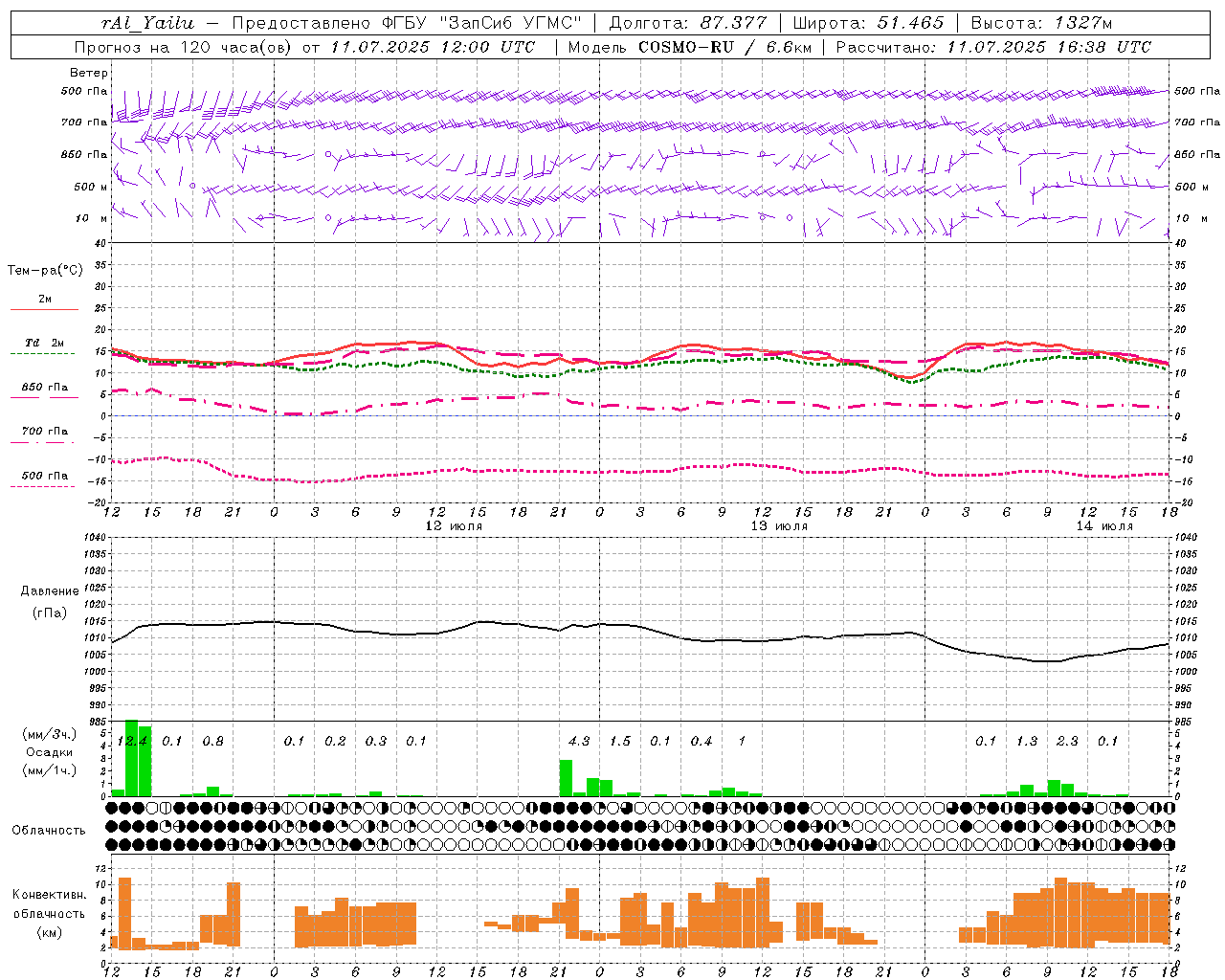Click the Тем-ра(°C) temperature panel label
The image size is (1225, 980).
46,271
